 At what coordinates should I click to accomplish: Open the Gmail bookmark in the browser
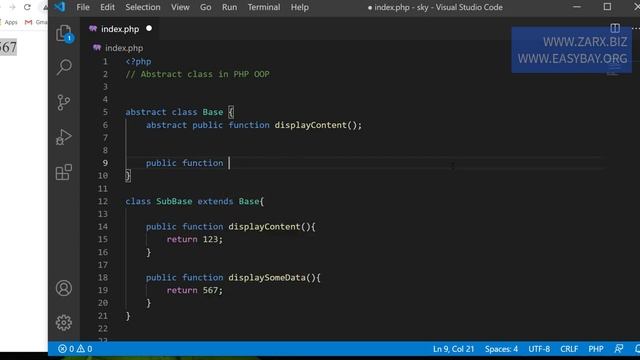pos(36,22)
